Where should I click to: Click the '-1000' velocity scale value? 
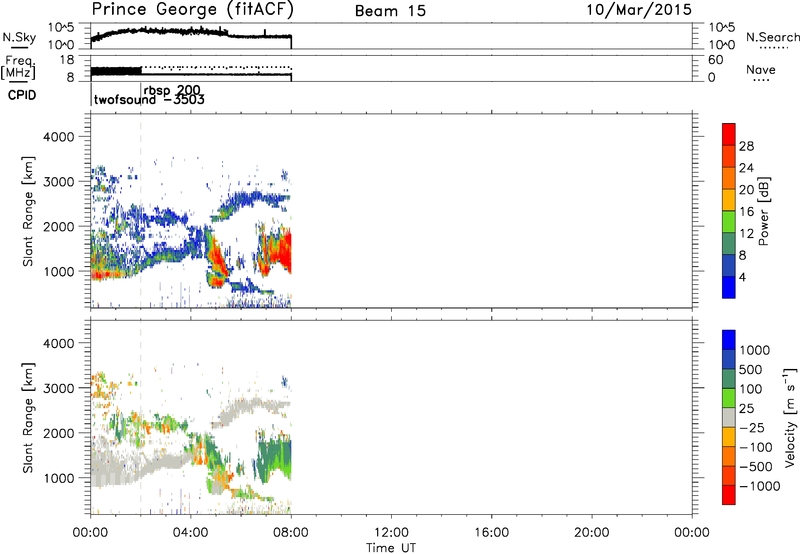coord(759,486)
